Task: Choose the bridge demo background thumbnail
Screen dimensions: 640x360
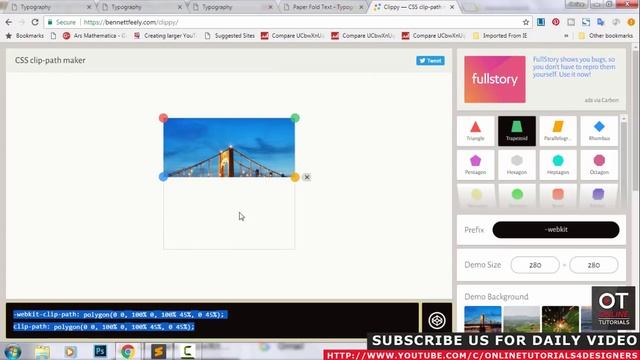Action: pos(482,319)
